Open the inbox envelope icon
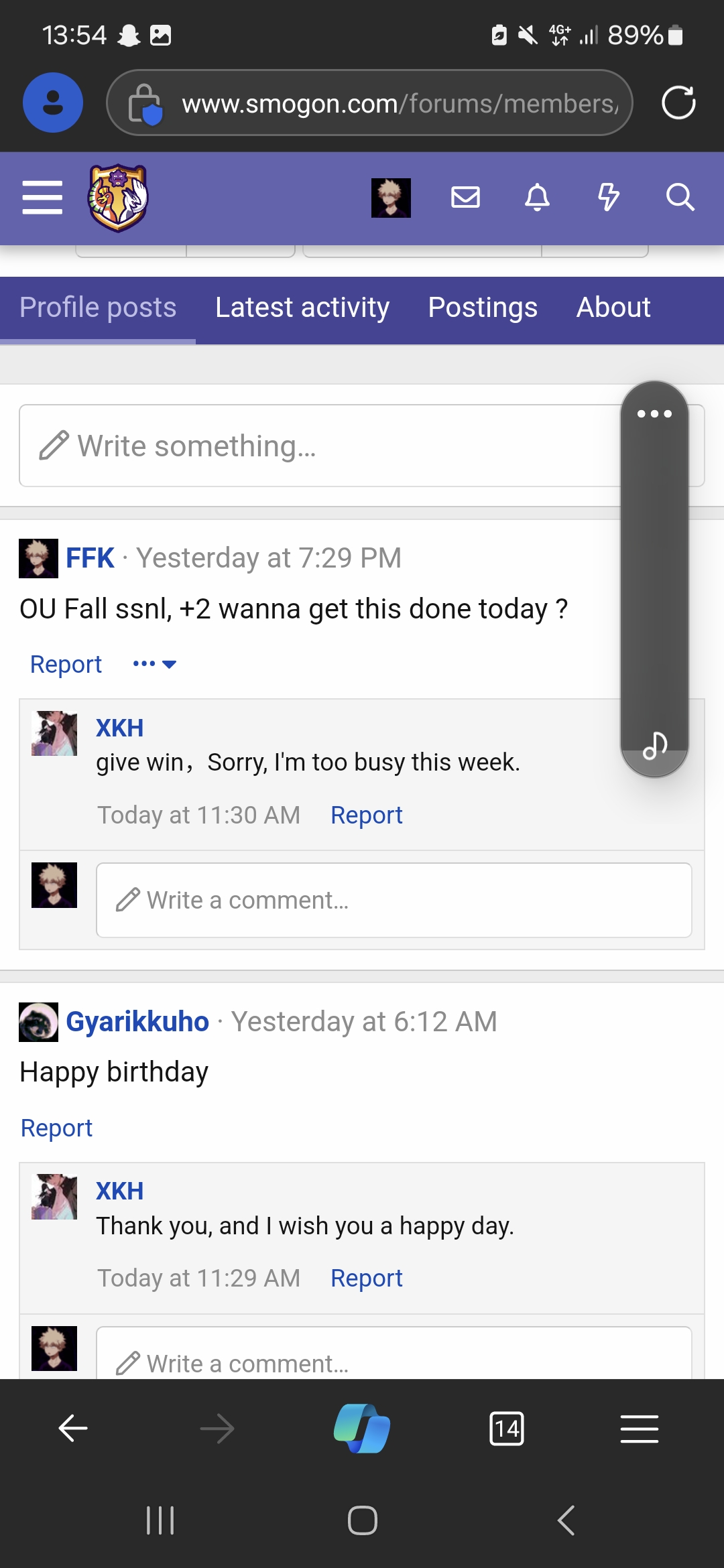This screenshot has width=724, height=1568. 465,198
